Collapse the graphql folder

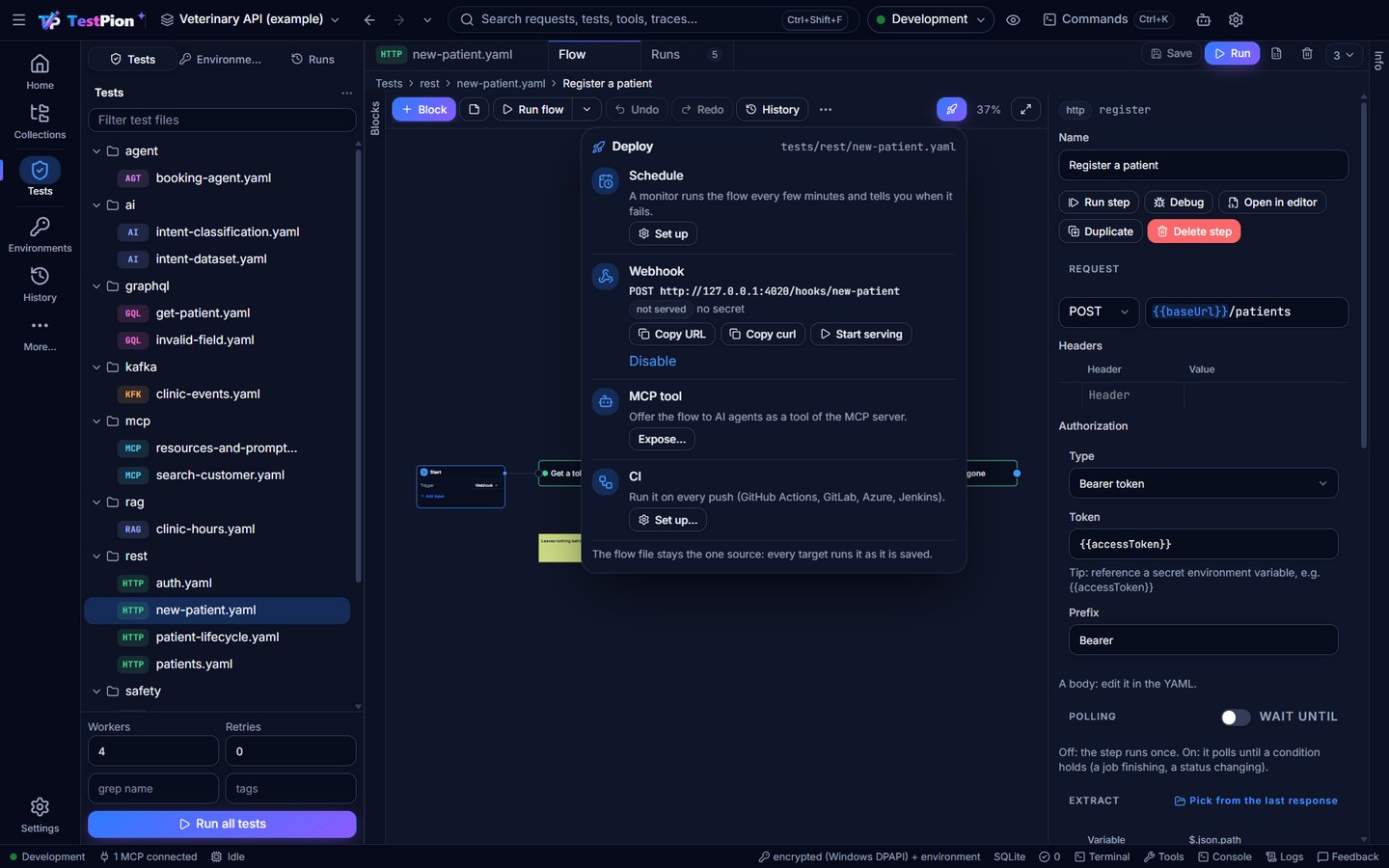click(96, 286)
